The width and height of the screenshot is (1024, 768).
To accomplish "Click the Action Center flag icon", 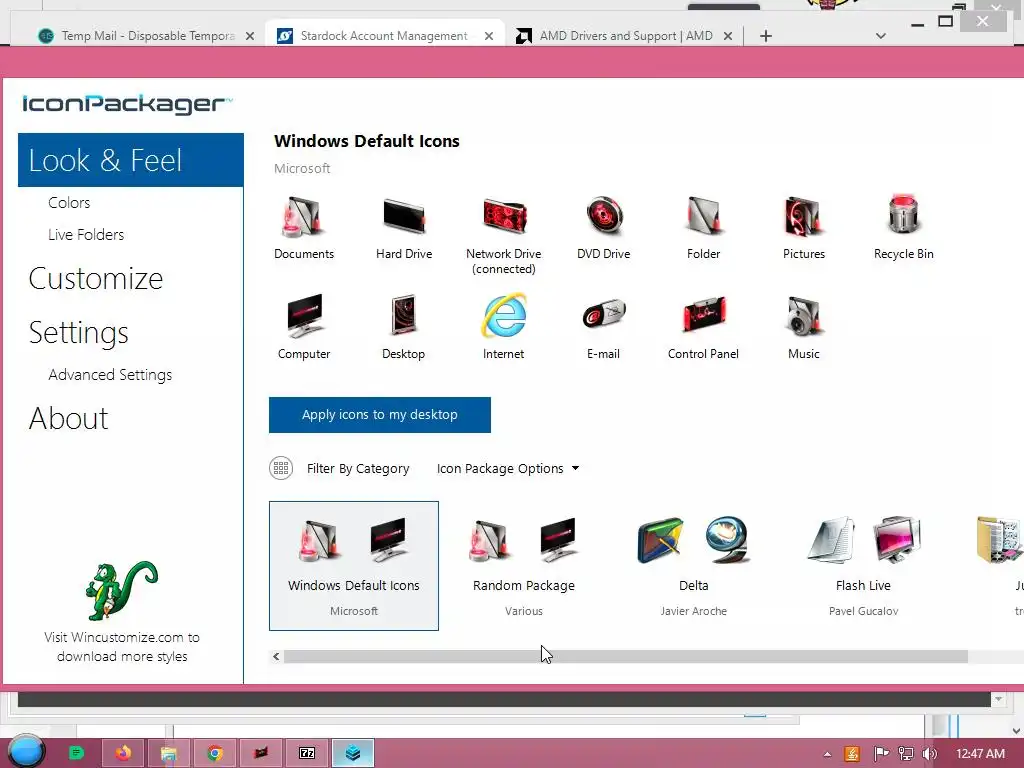I will 881,754.
